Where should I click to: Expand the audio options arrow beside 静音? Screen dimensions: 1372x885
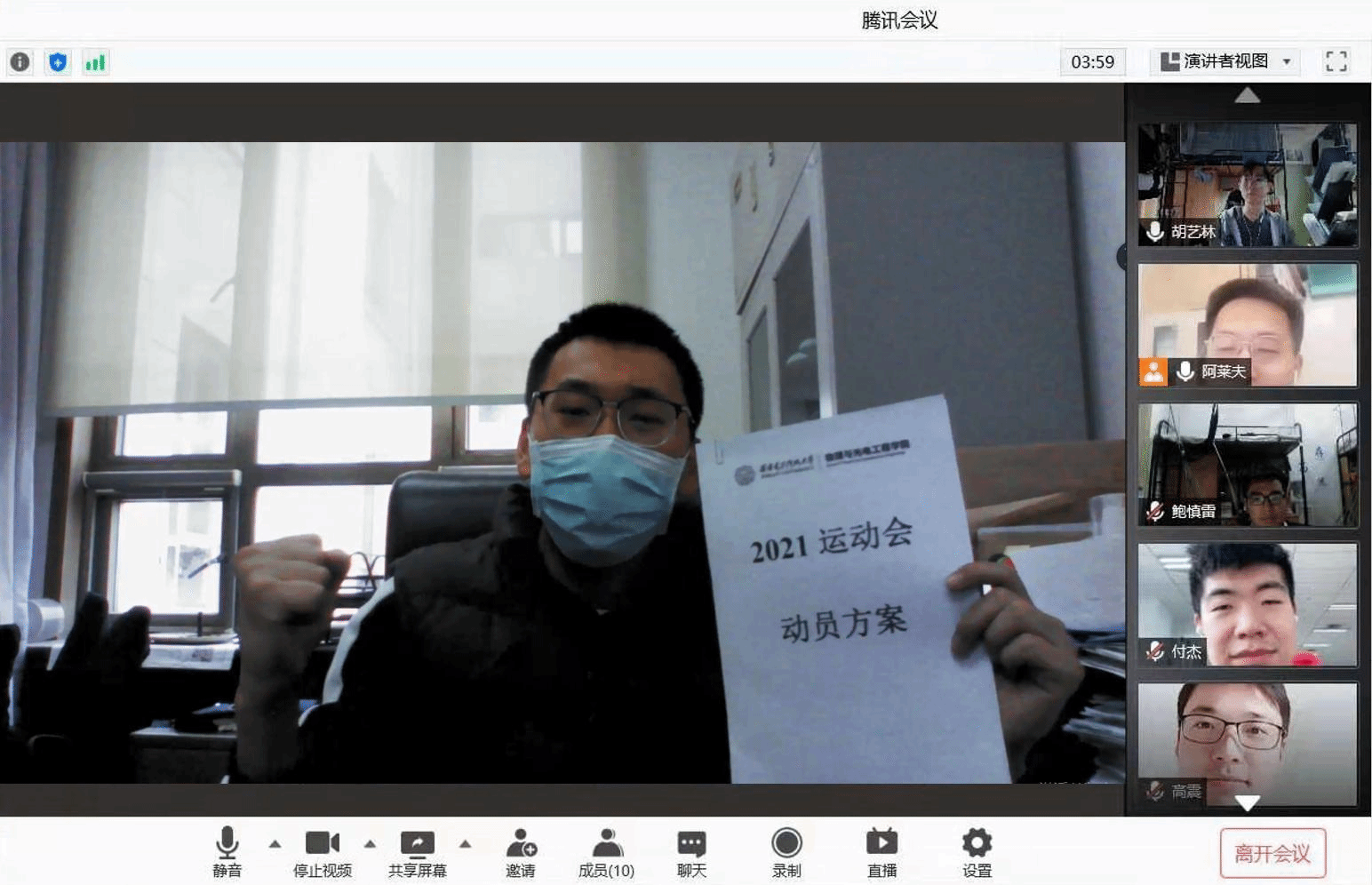[275, 844]
